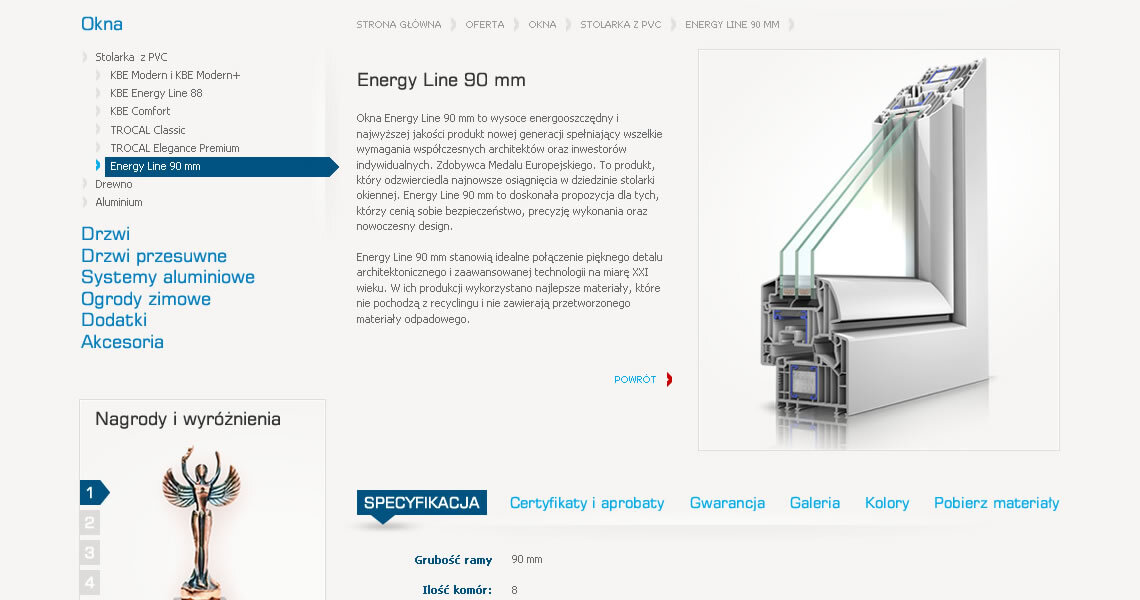Show award slide number 3
This screenshot has height=600, width=1140.
tap(90, 552)
